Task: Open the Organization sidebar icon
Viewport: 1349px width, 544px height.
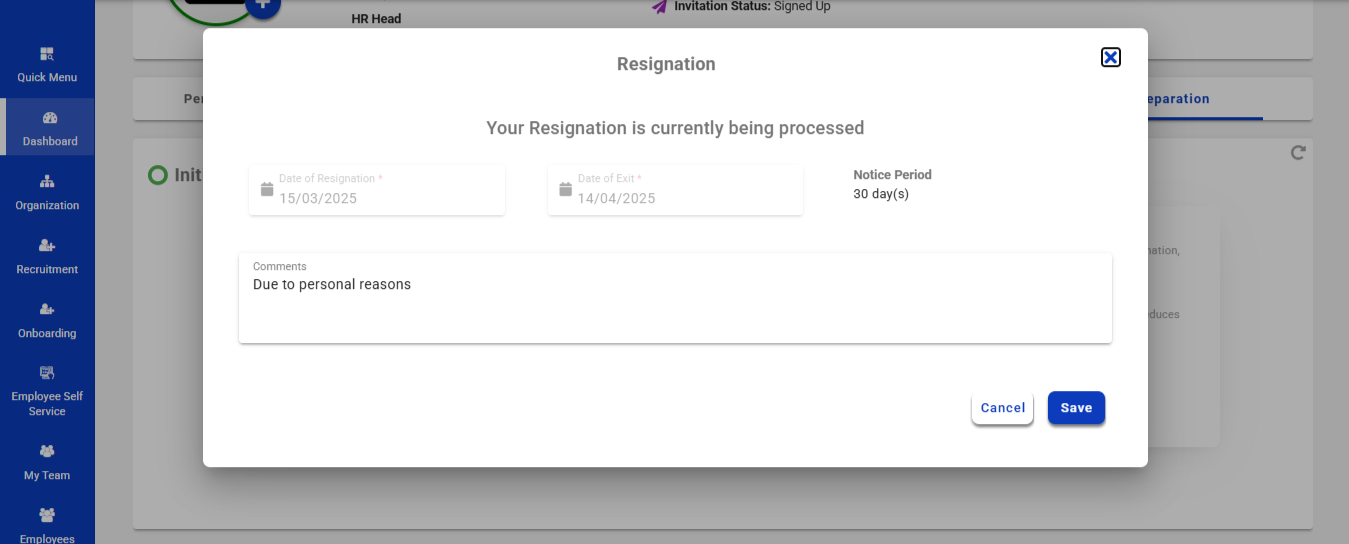Action: pos(47,182)
